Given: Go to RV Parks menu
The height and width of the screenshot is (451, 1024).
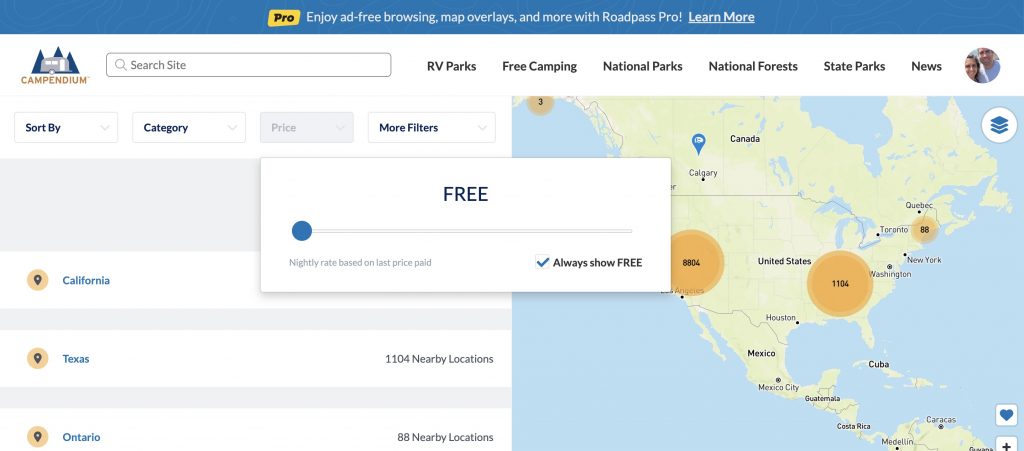Looking at the screenshot, I should pyautogui.click(x=451, y=66).
